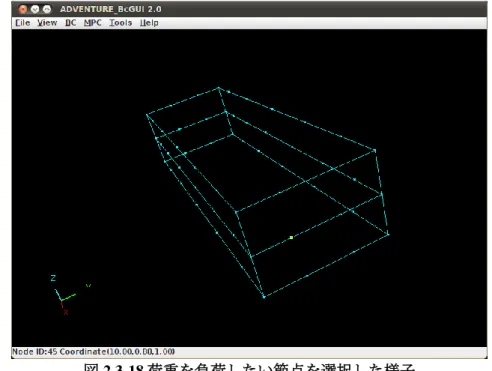The image size is (492, 371).
Task: Click the green Y axis label
Action: tap(88, 285)
